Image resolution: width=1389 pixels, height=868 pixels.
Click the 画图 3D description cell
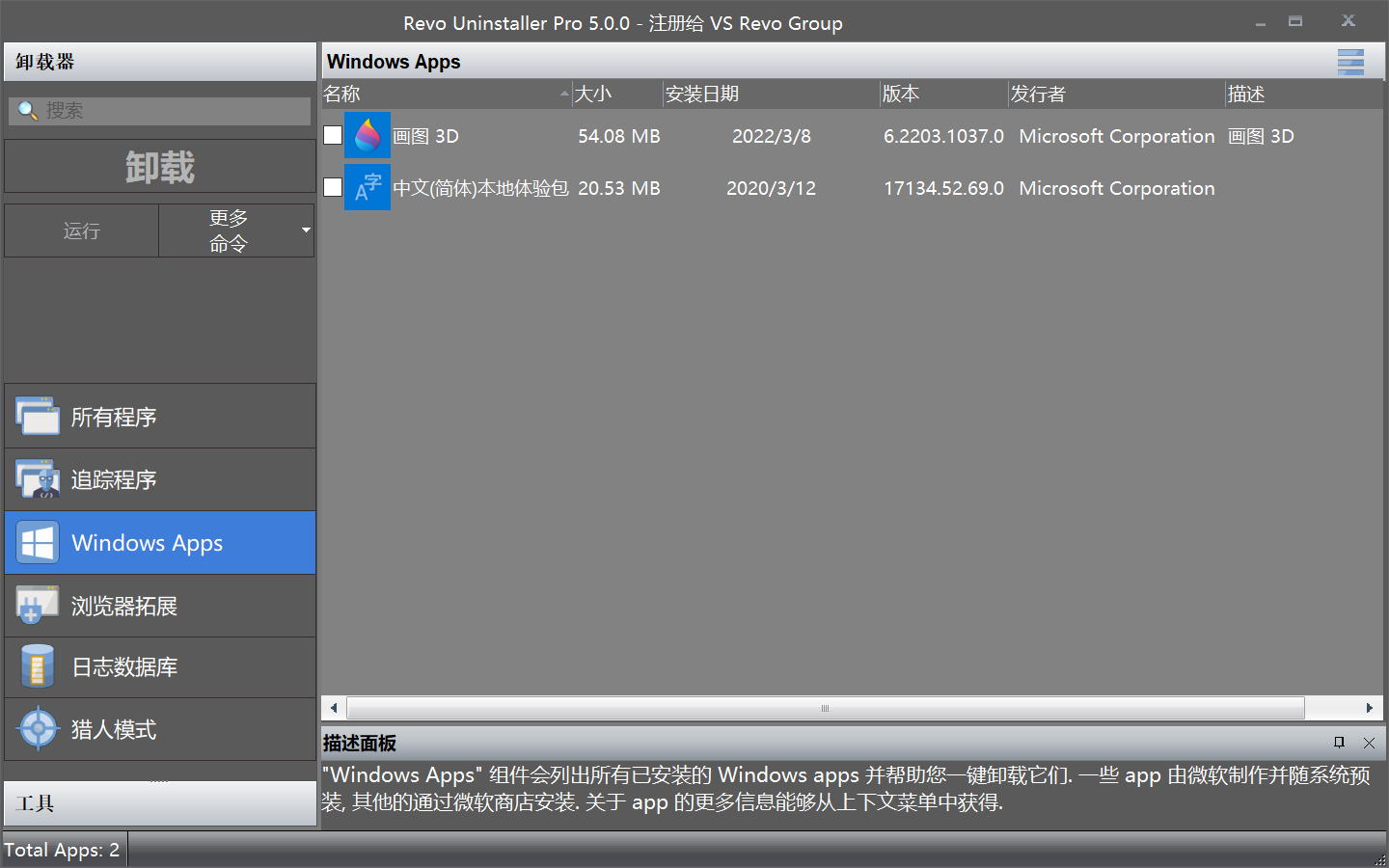click(x=1261, y=136)
